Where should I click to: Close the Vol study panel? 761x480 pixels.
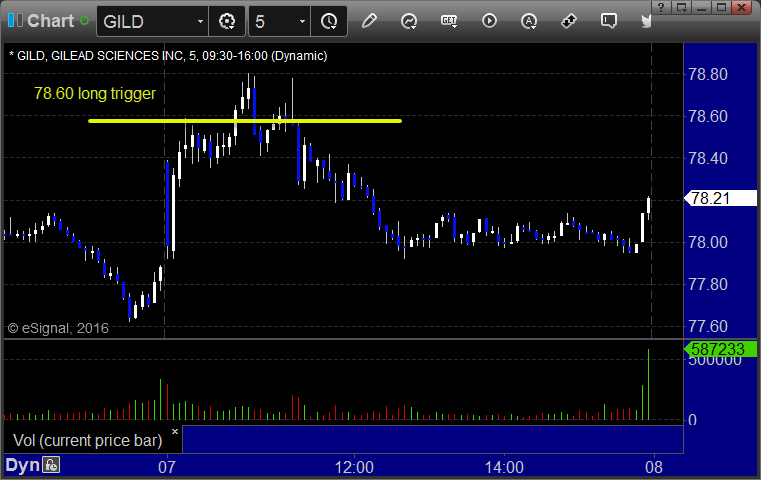click(175, 431)
